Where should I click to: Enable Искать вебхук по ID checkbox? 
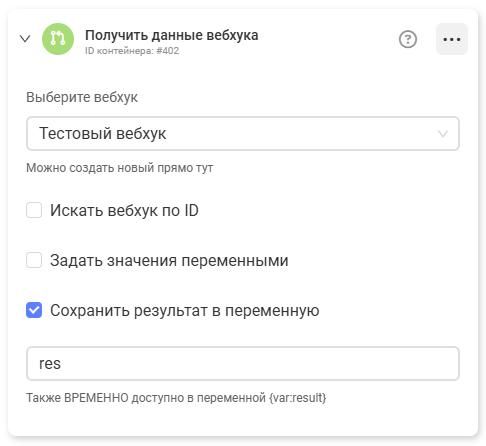(x=34, y=210)
